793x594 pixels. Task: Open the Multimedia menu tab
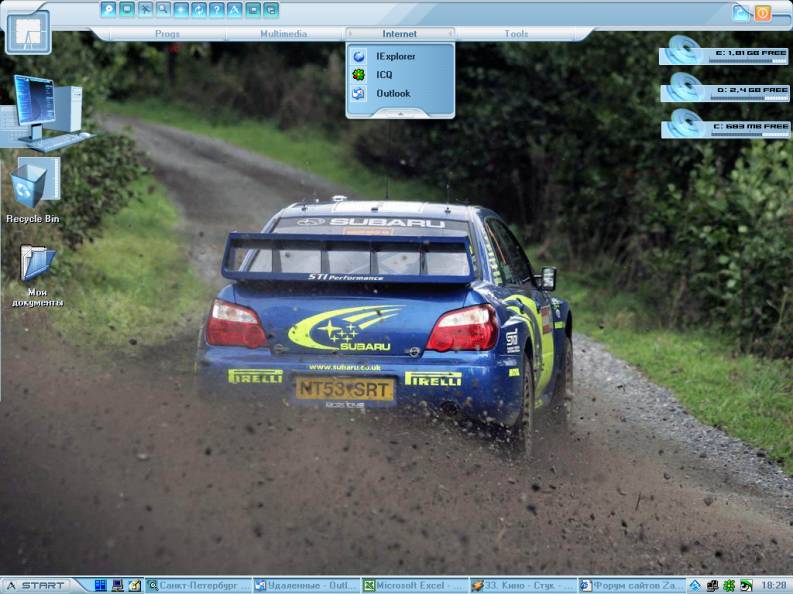pyautogui.click(x=283, y=34)
